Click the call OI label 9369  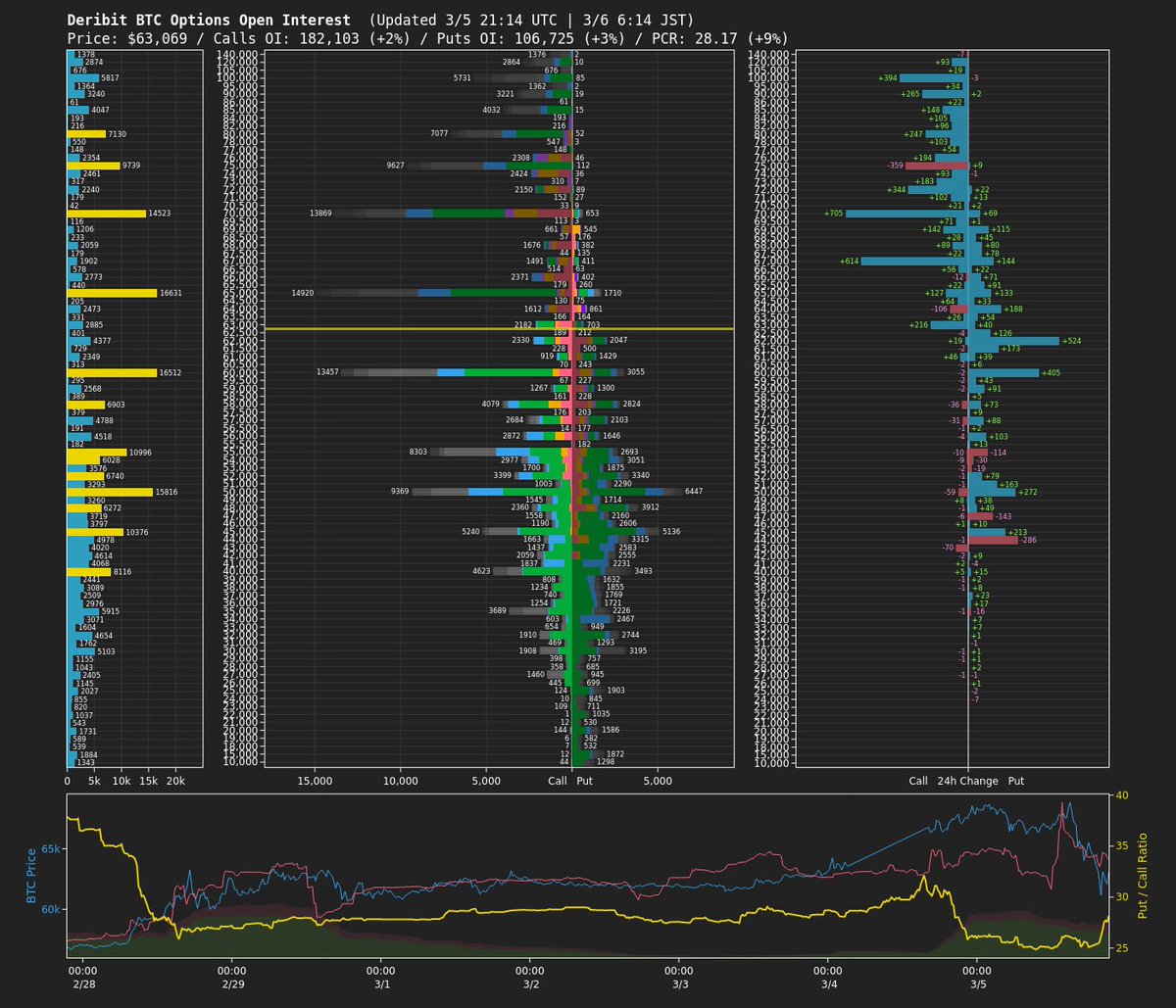400,492
